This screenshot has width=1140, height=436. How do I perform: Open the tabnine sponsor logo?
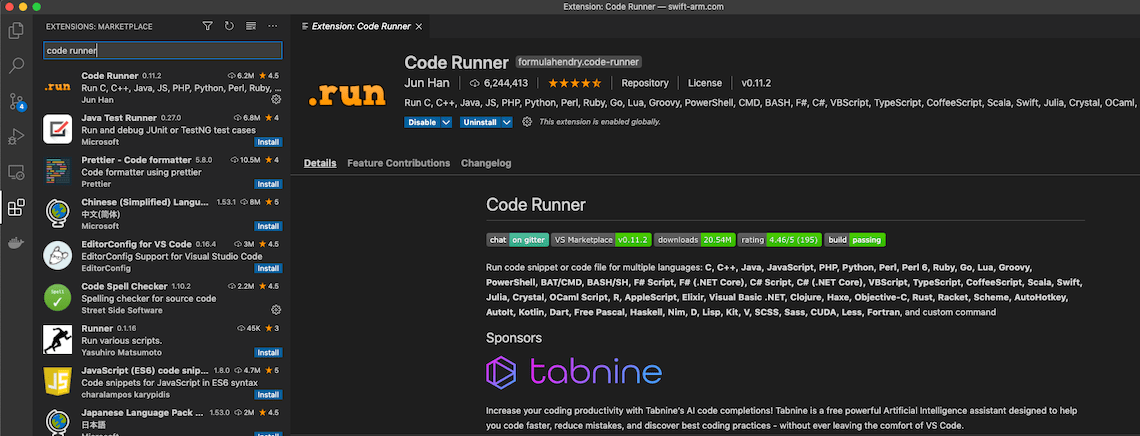(574, 372)
